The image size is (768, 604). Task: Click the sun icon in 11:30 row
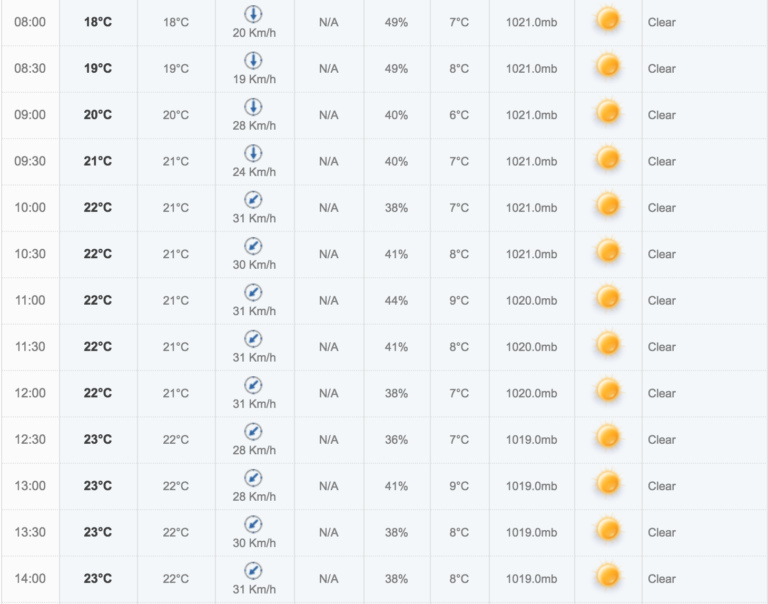608,344
